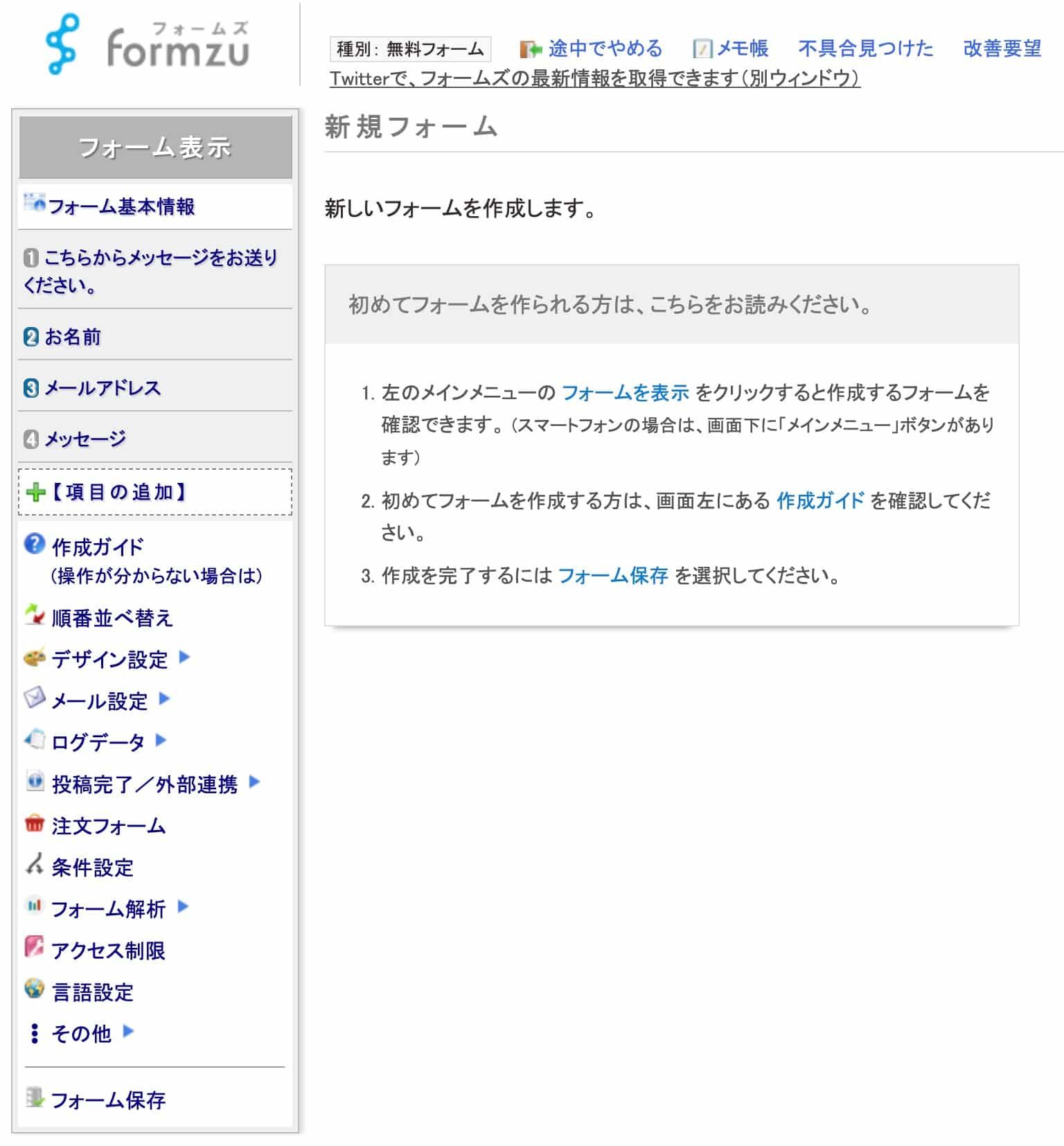Image resolution: width=1064 pixels, height=1146 pixels.
Task: Open the メモ帳 link
Action: coord(742,49)
